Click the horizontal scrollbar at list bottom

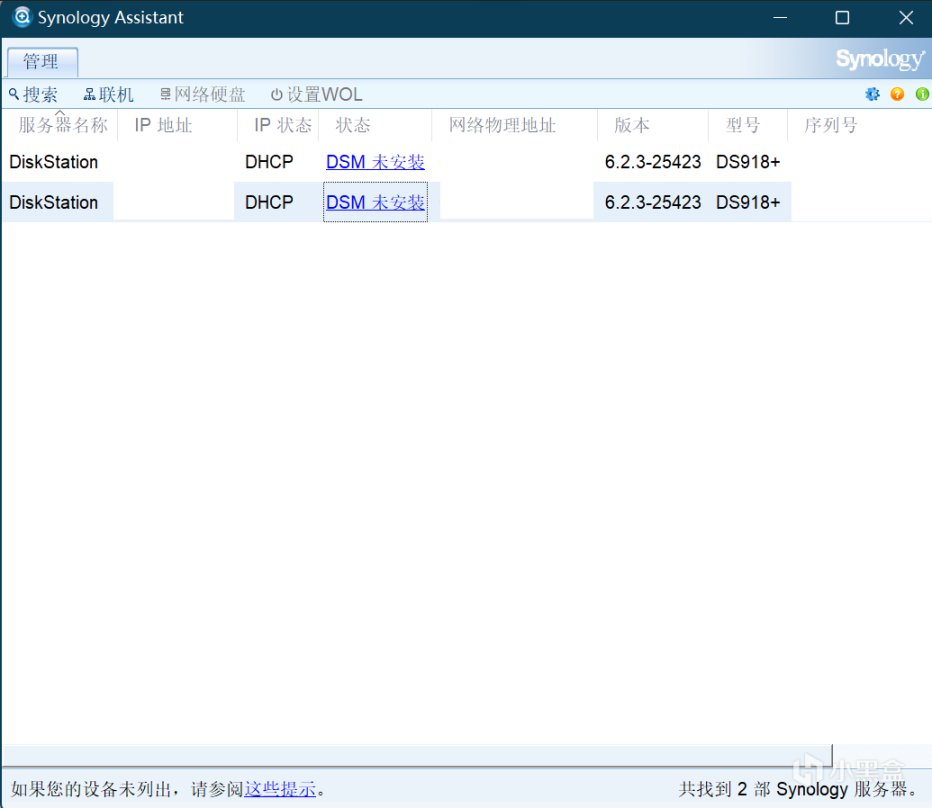[416, 755]
